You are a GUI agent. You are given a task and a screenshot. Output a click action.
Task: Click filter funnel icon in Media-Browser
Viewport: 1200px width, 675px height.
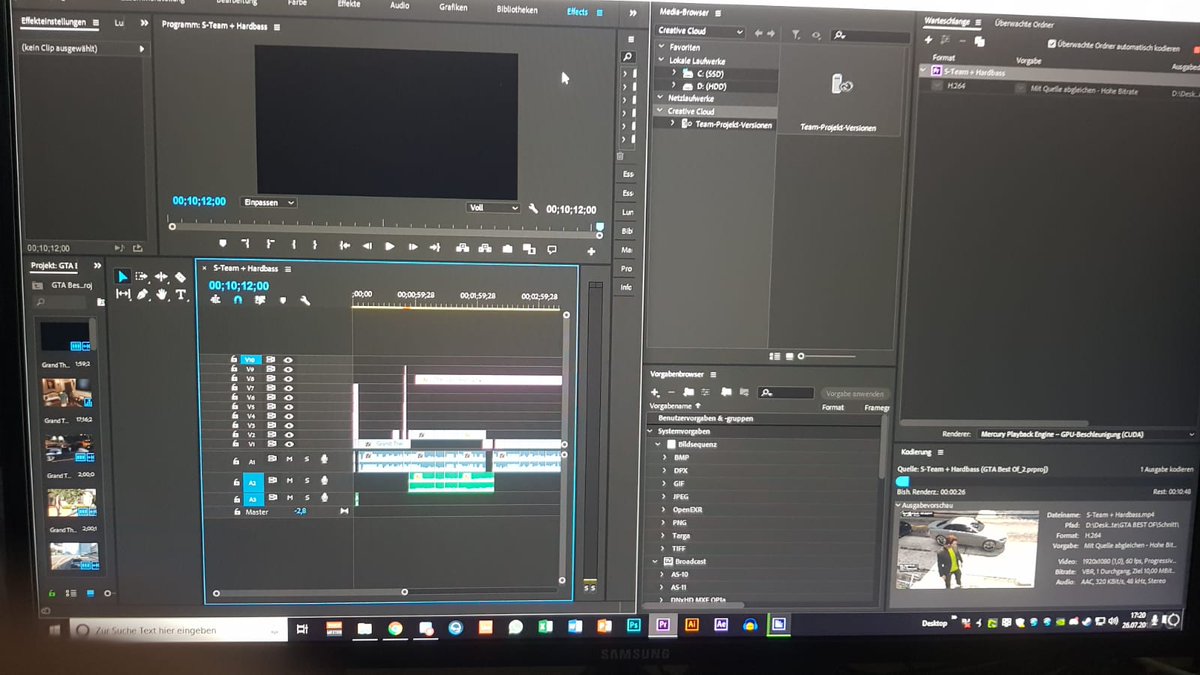[x=796, y=34]
